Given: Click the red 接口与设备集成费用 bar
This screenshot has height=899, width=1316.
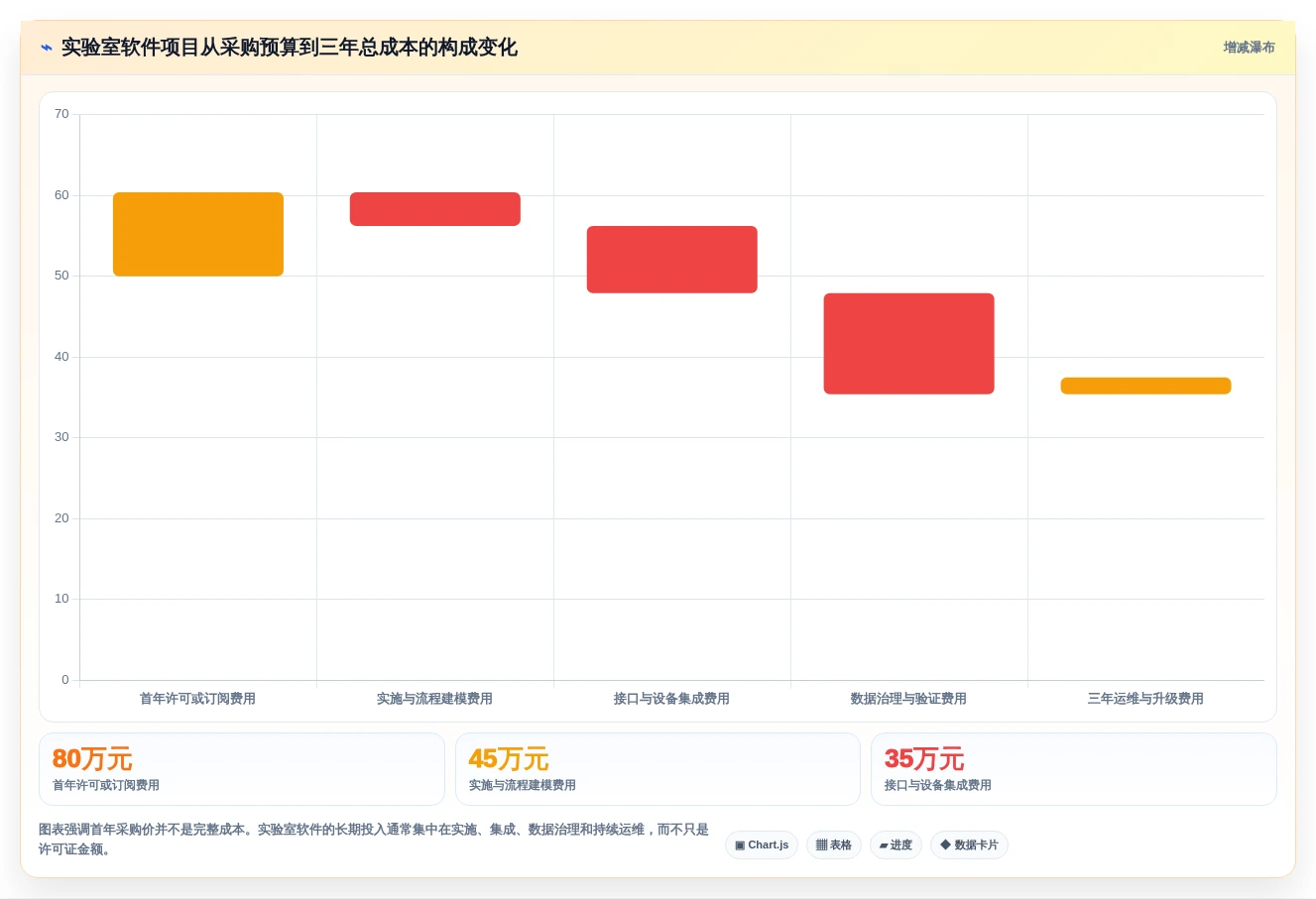Looking at the screenshot, I should 672,260.
